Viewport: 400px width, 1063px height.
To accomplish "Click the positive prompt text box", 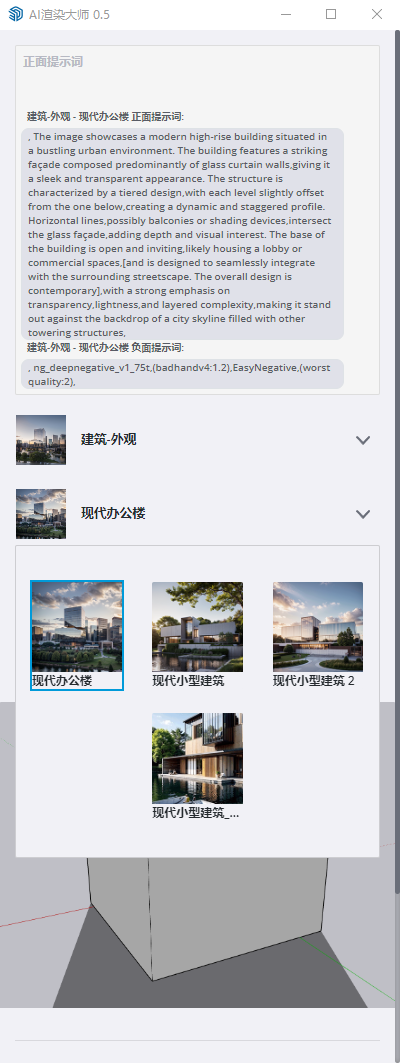I will pos(182,234).
